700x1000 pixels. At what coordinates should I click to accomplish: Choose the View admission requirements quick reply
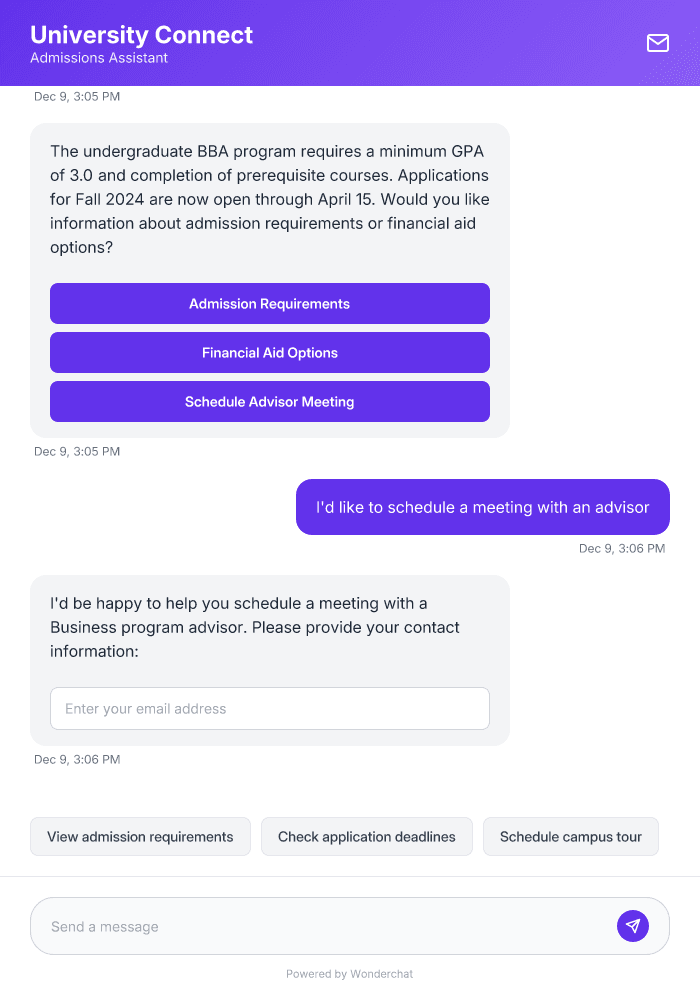(x=140, y=836)
